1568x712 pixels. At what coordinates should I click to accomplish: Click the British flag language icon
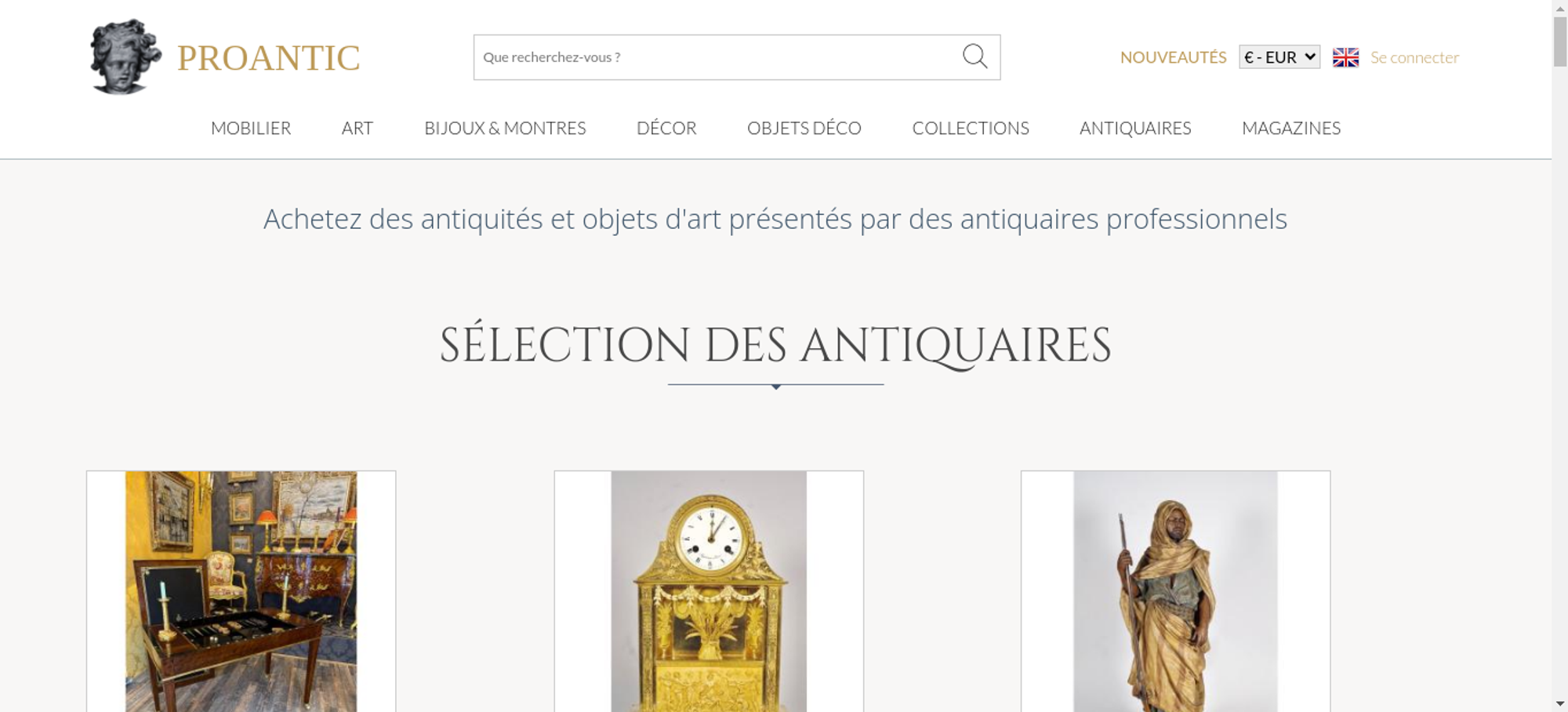point(1345,57)
